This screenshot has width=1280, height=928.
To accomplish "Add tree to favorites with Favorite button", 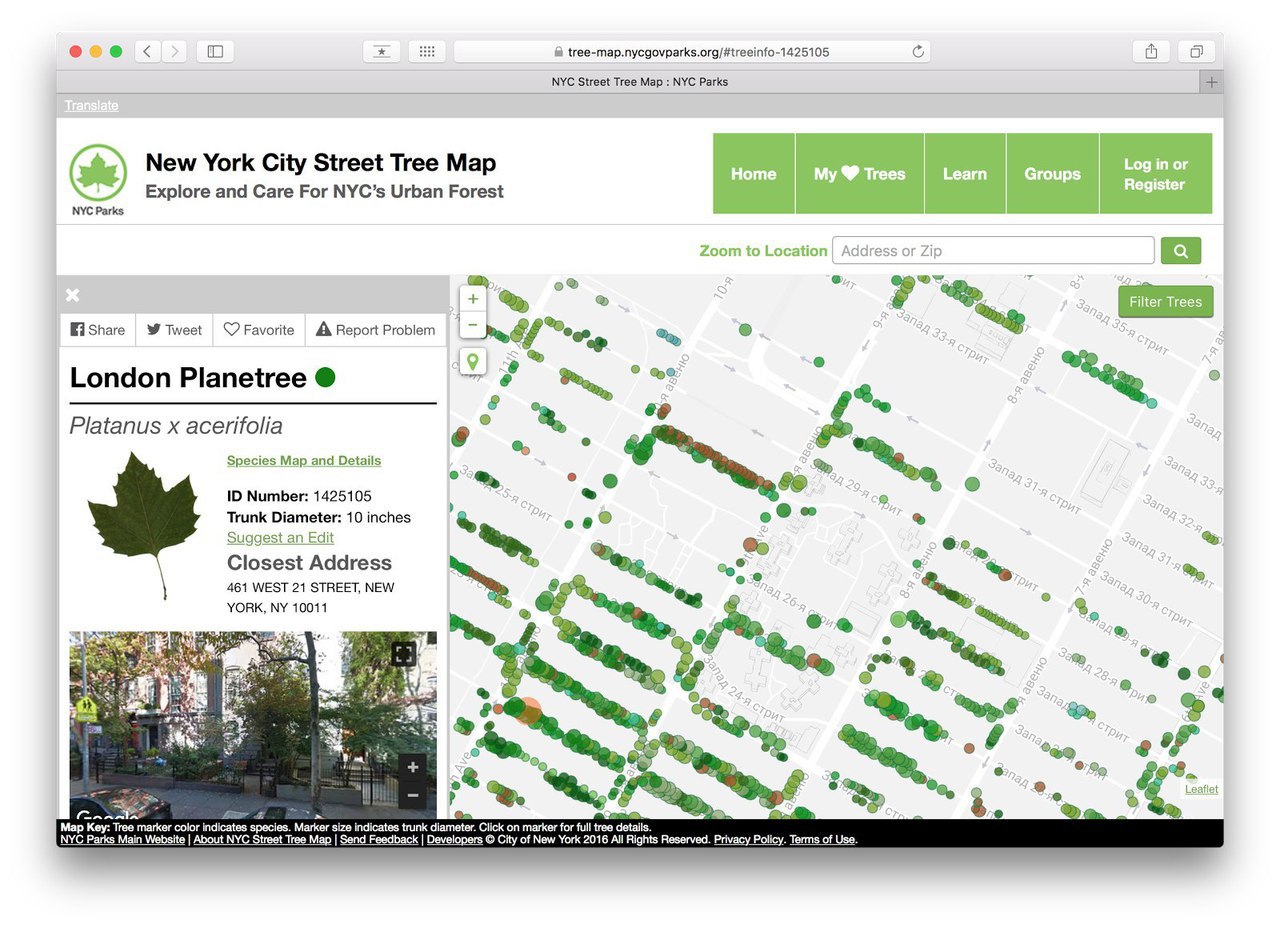I will [x=259, y=330].
